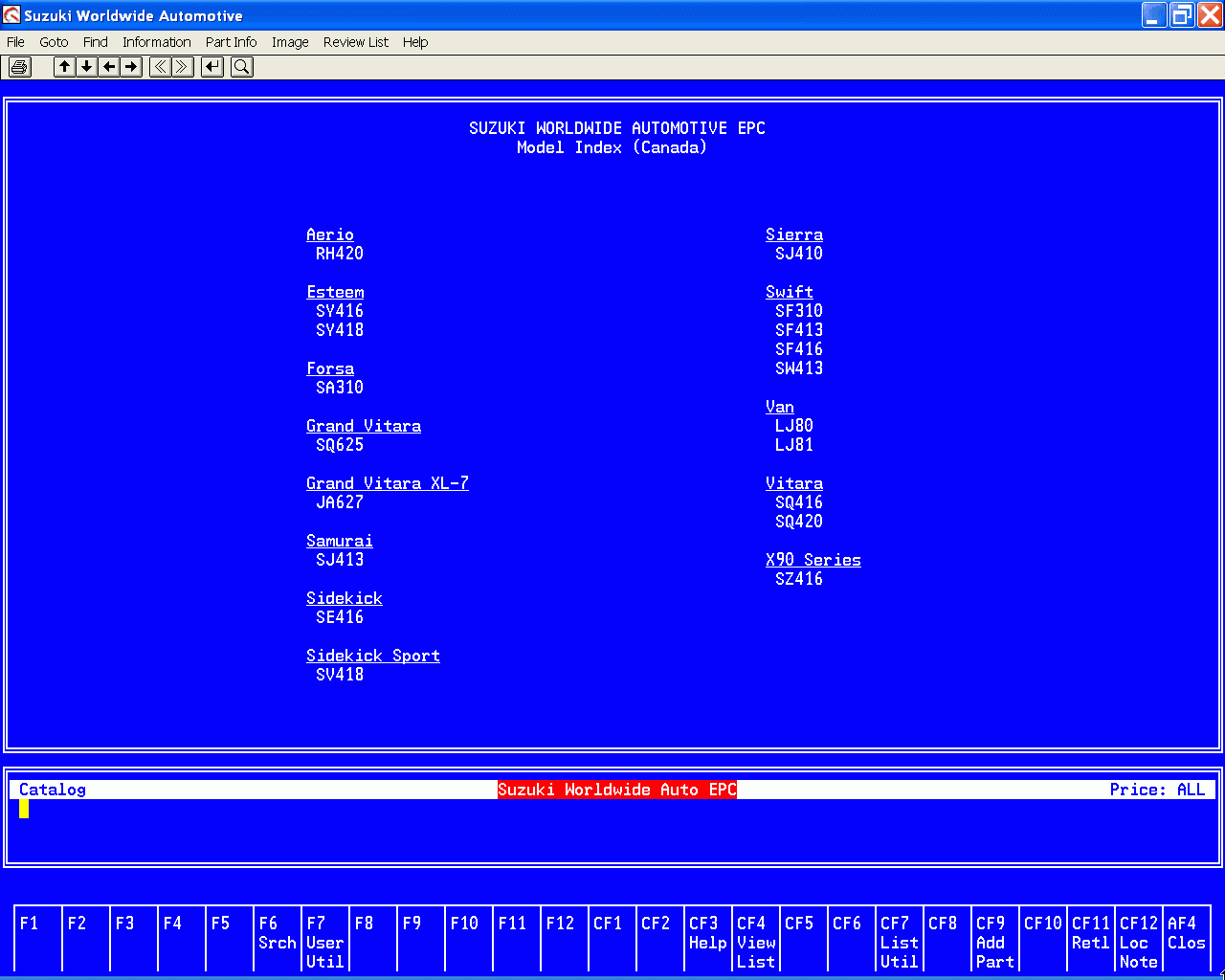This screenshot has width=1225, height=980.
Task: Open the File menu
Action: pos(15,42)
